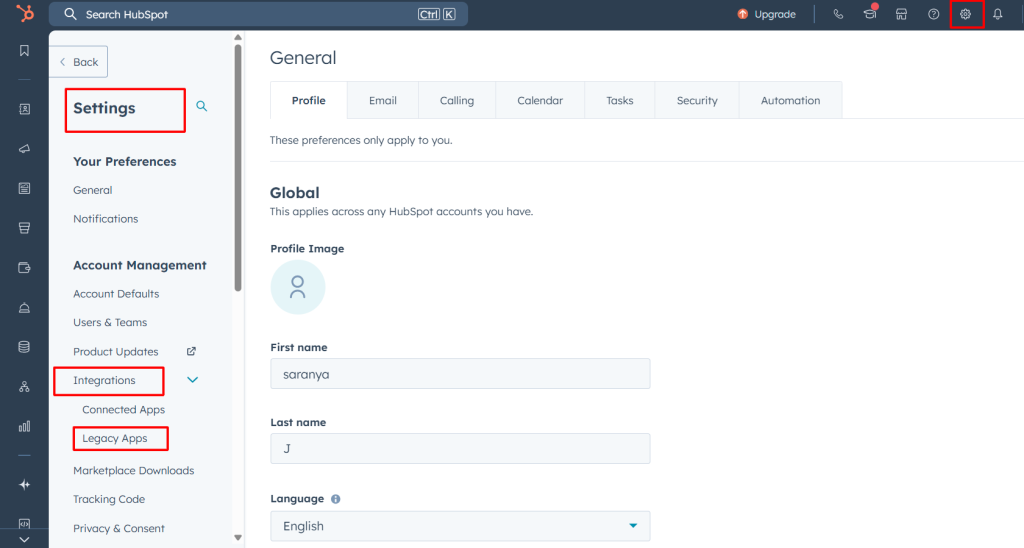Click the Language info icon
The height and width of the screenshot is (548, 1024).
click(336, 499)
